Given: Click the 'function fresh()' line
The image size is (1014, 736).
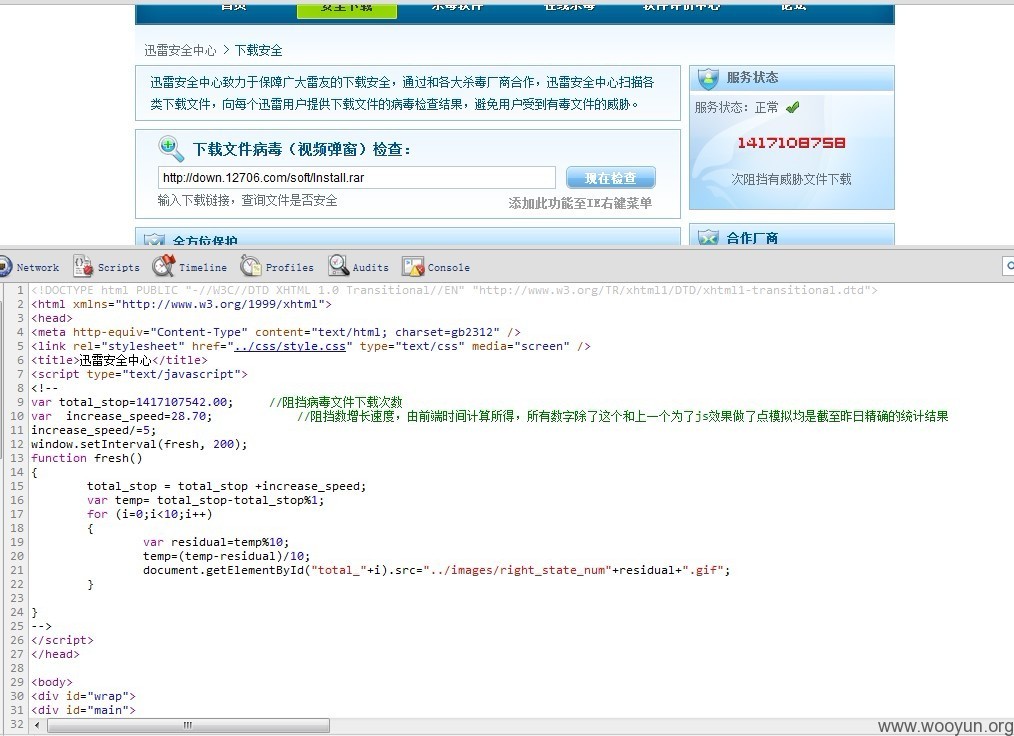Looking at the screenshot, I should pos(87,458).
